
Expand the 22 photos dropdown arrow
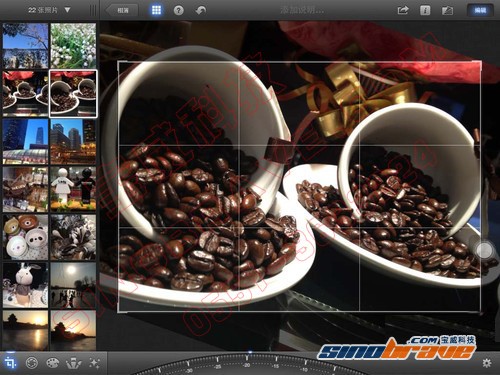(67, 10)
